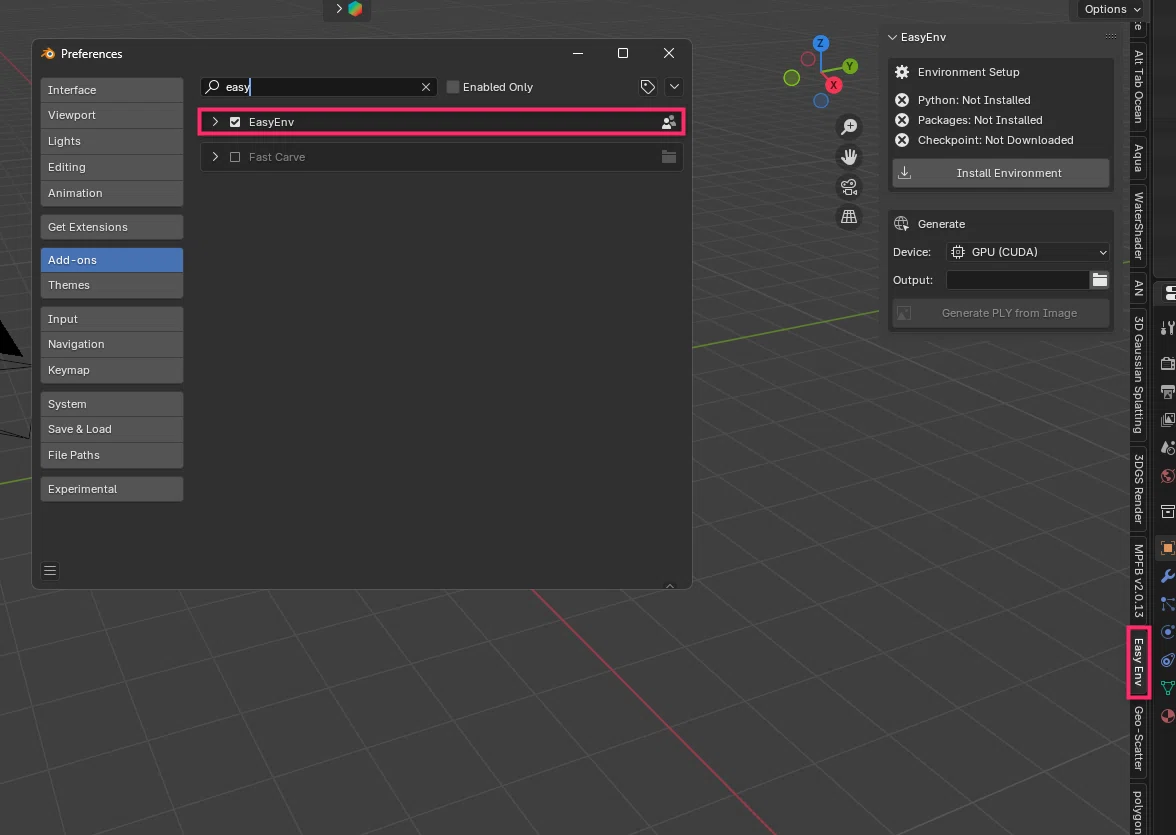1176x835 pixels.
Task: Click the folder icon on Fast Carve row
Action: point(668,157)
